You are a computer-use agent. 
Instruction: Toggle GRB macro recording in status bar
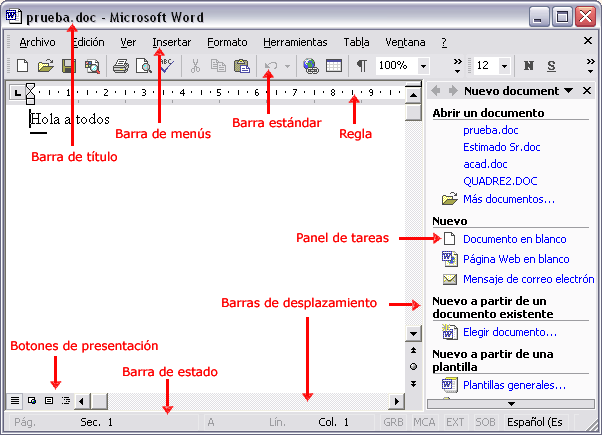coord(393,422)
